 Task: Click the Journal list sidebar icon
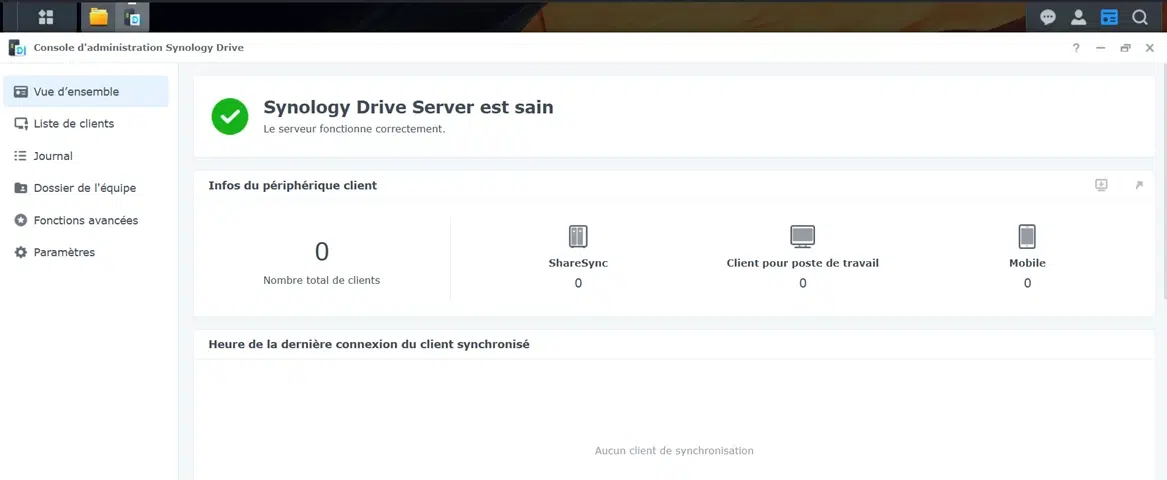pos(21,156)
